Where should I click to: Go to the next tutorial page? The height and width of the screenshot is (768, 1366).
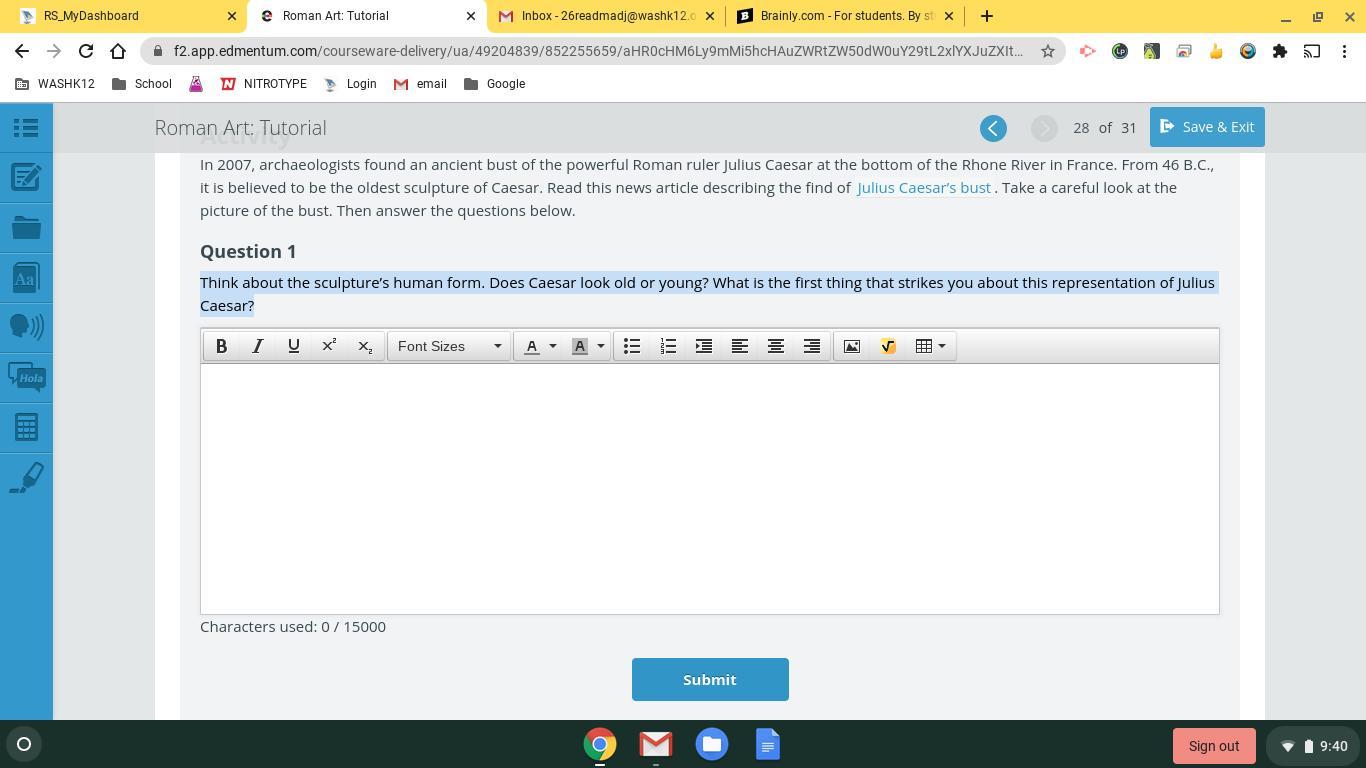pyautogui.click(x=1044, y=128)
